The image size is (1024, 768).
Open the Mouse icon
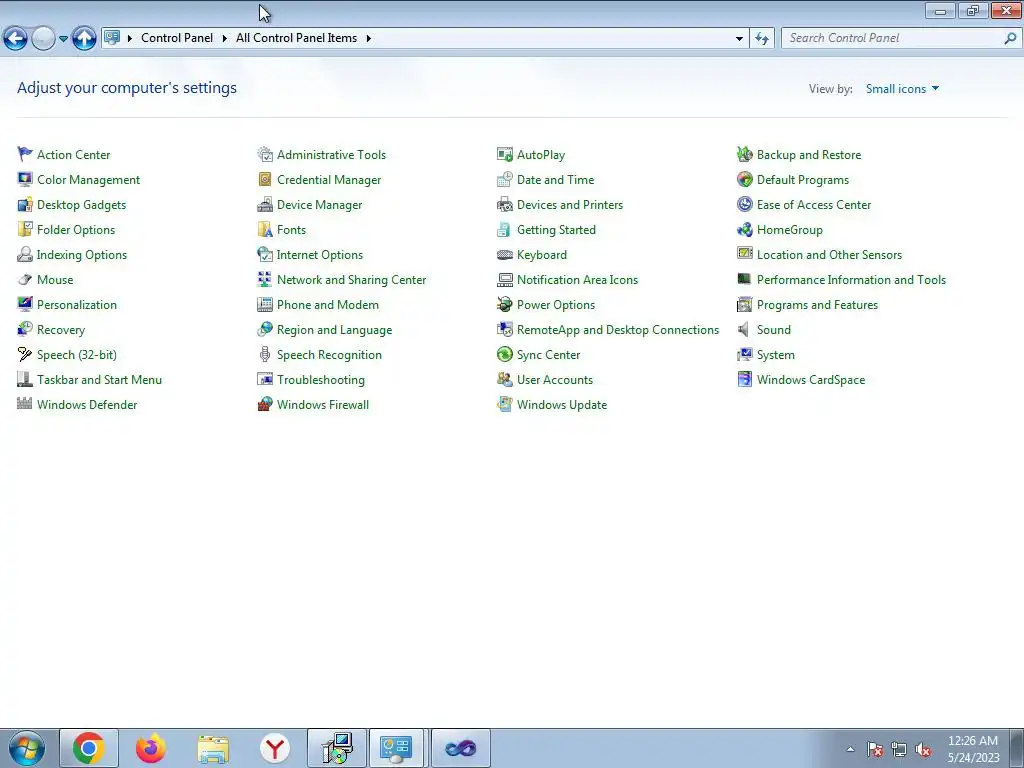25,280
